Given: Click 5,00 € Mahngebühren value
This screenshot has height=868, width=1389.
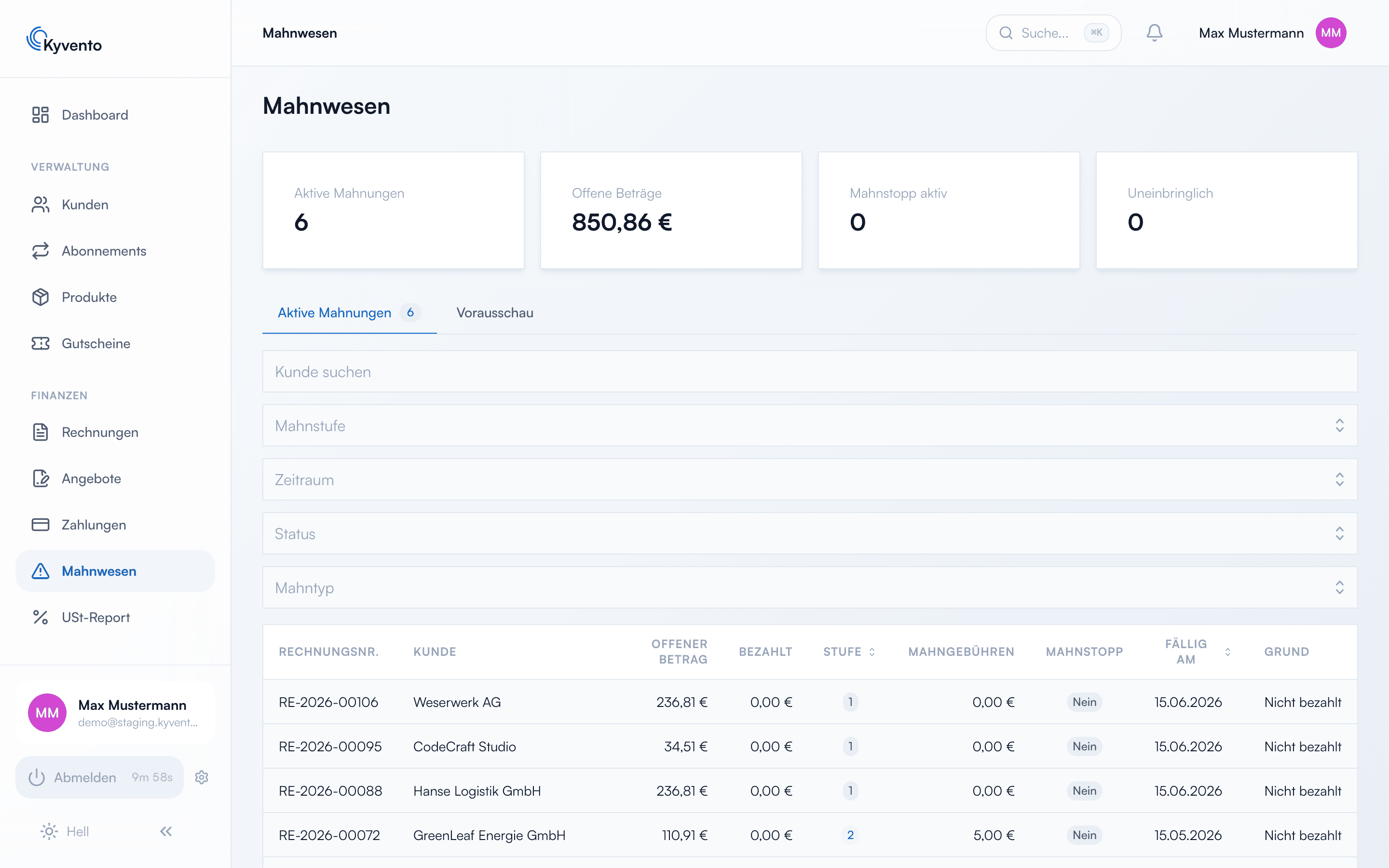Looking at the screenshot, I should pyautogui.click(x=994, y=835).
